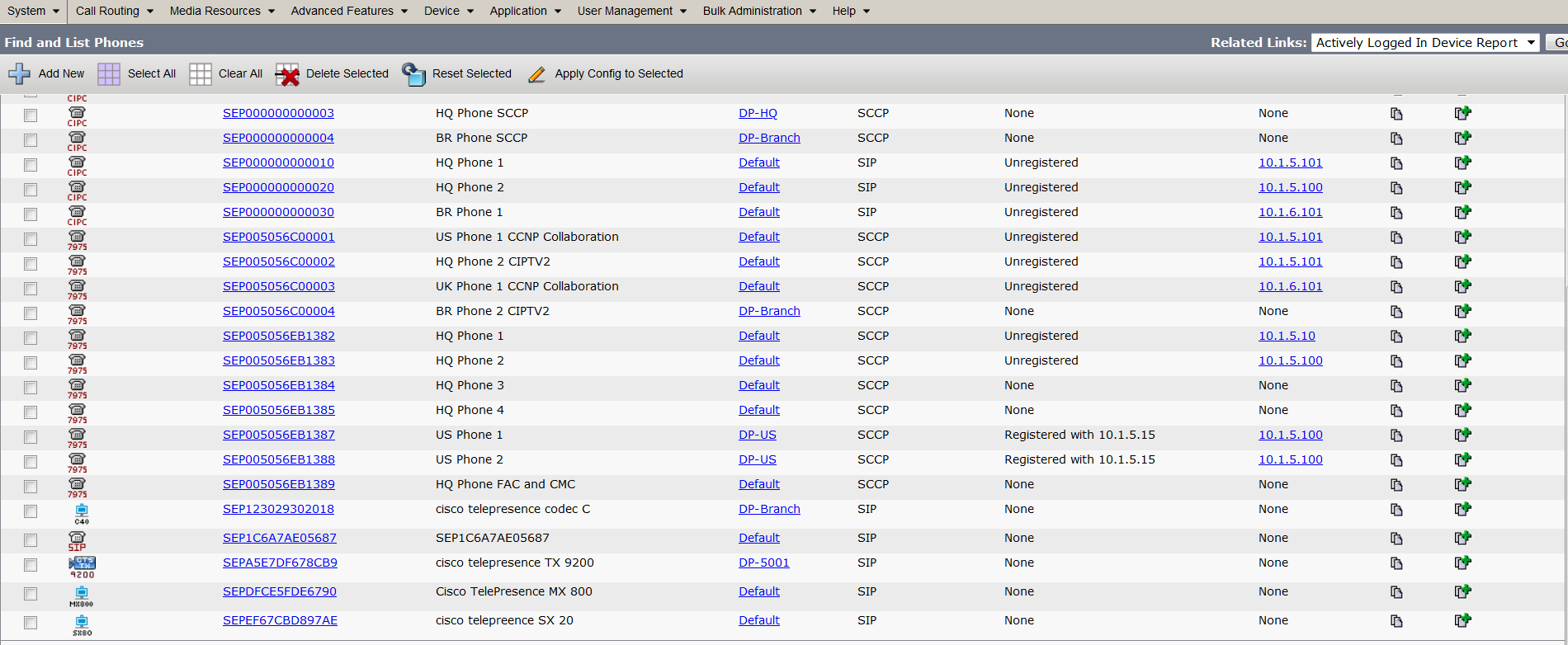
Task: Click copy icon for SEP005056C00001
Action: 1396,238
